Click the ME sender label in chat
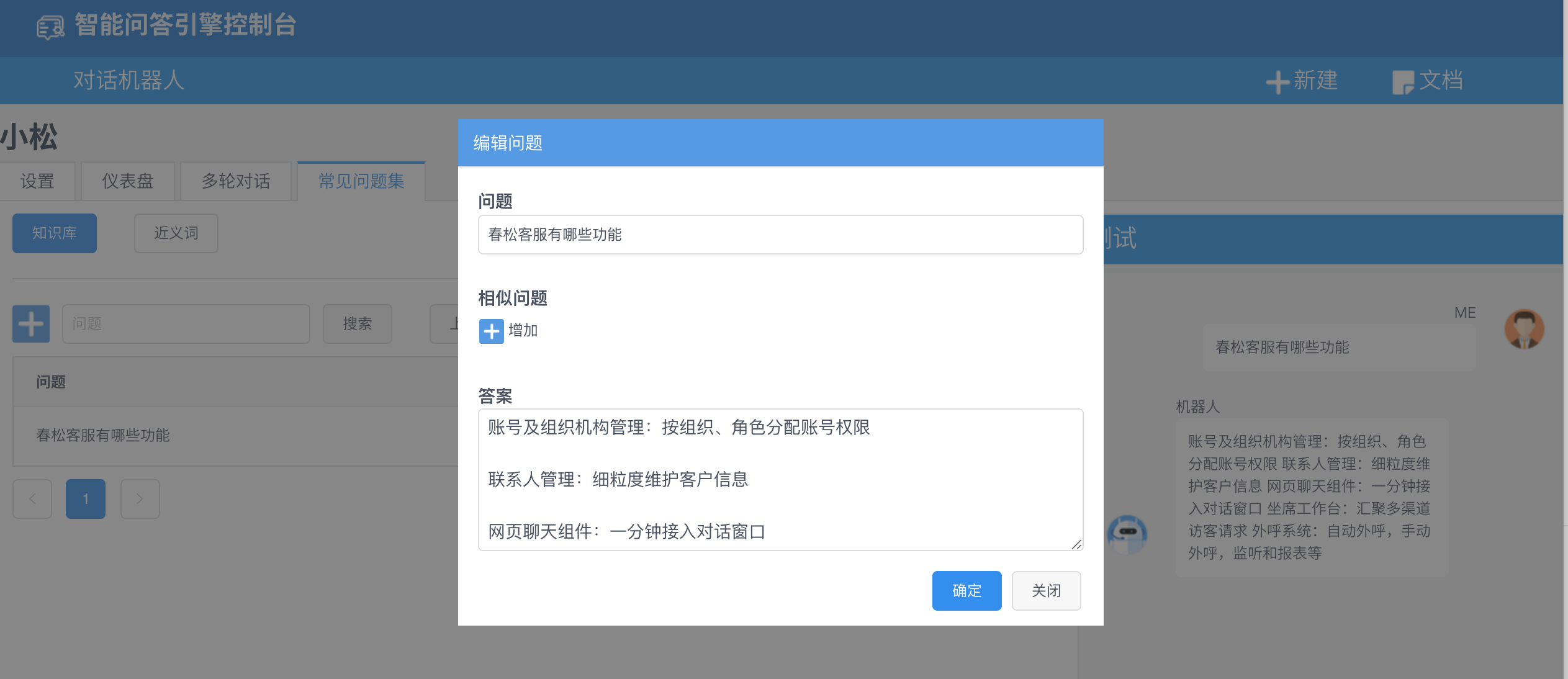 click(1465, 313)
